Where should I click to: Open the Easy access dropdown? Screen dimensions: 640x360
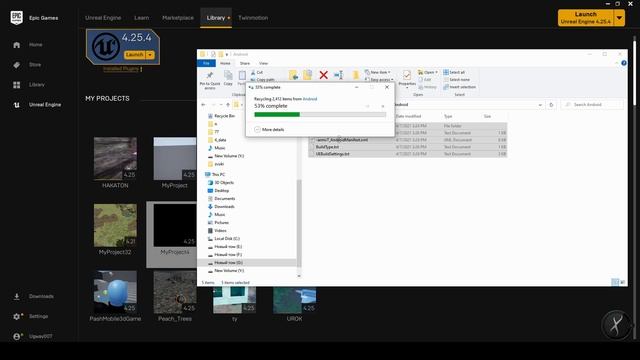[x=379, y=80]
